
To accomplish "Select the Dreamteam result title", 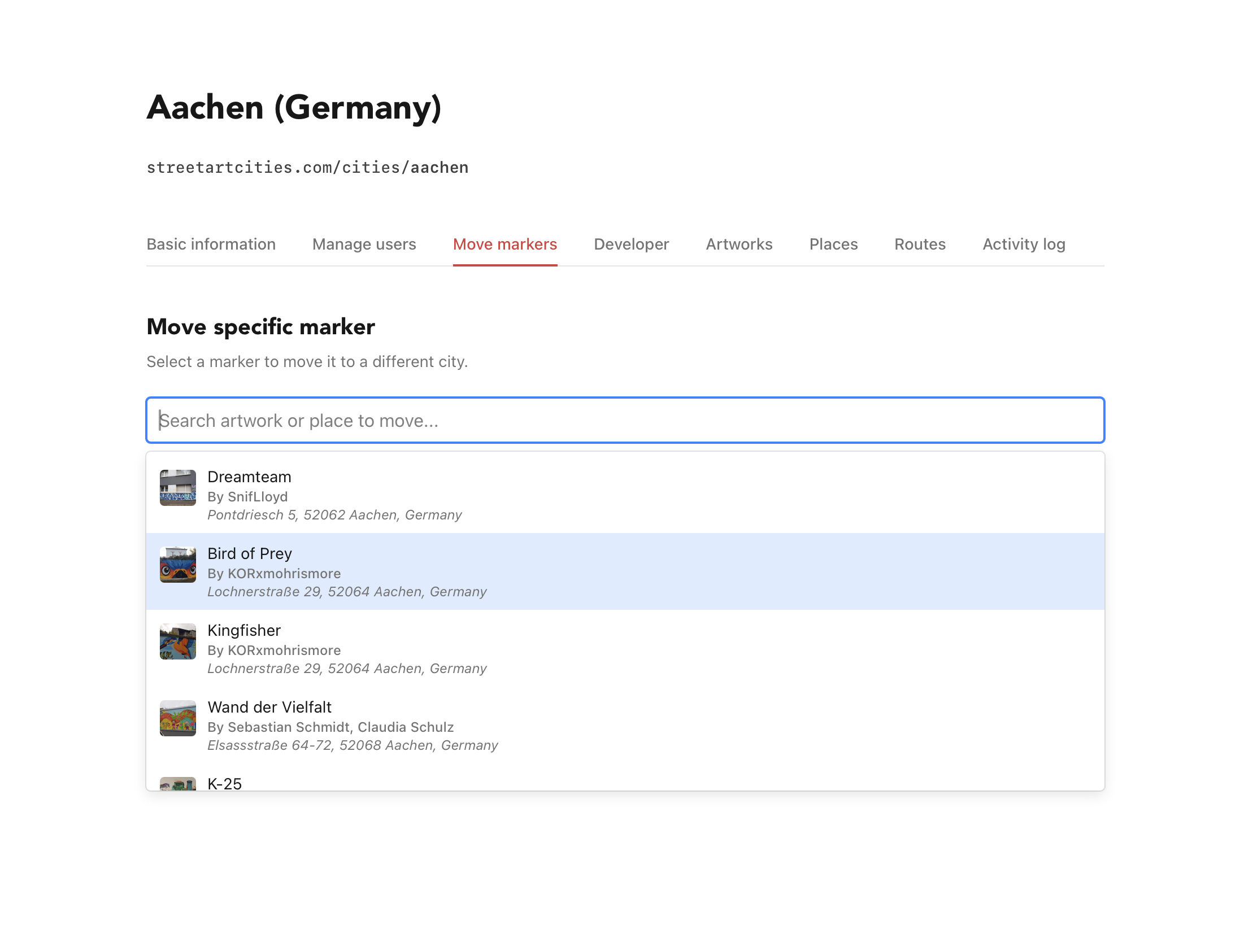I will point(249,477).
